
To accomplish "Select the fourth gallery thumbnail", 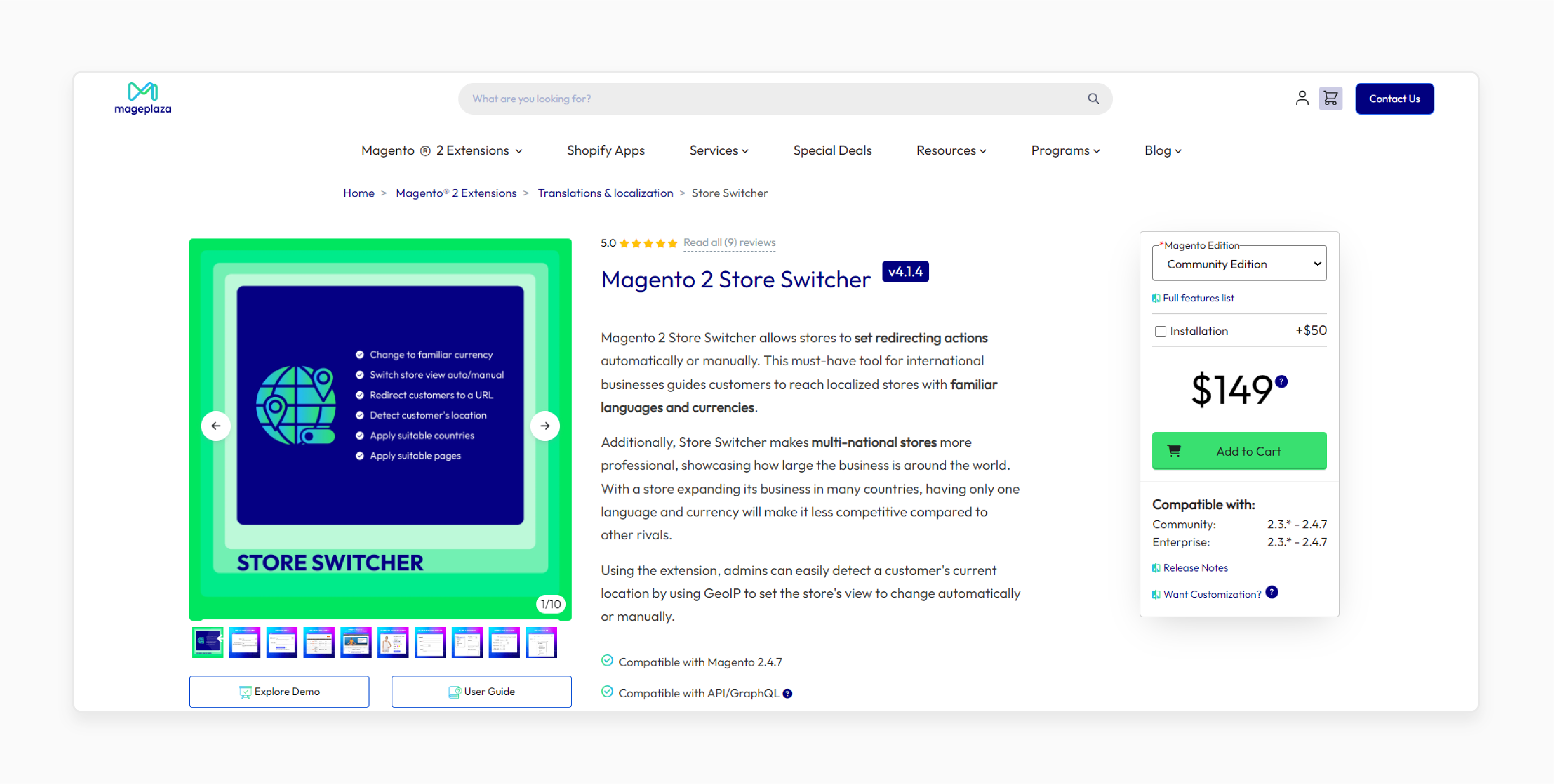I will 319,642.
